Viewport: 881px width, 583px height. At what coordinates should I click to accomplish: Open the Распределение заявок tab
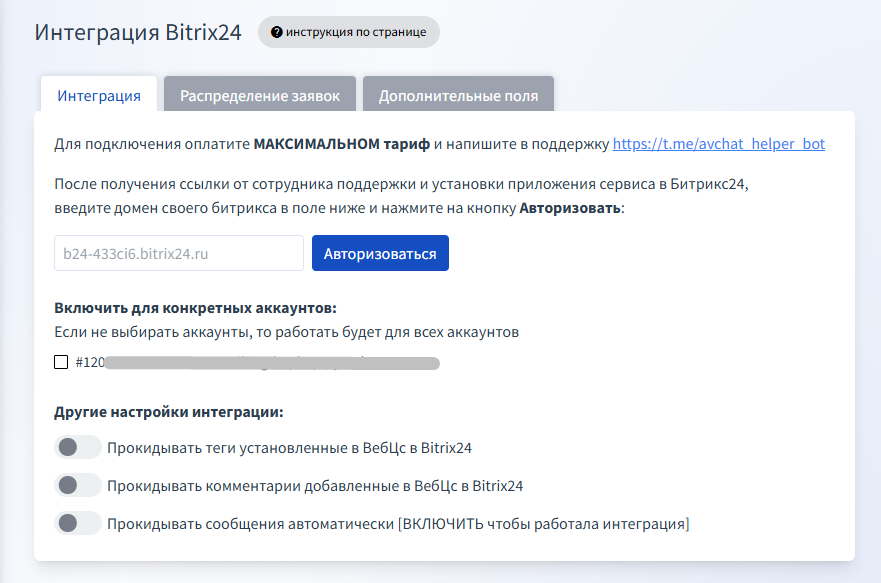click(x=260, y=95)
